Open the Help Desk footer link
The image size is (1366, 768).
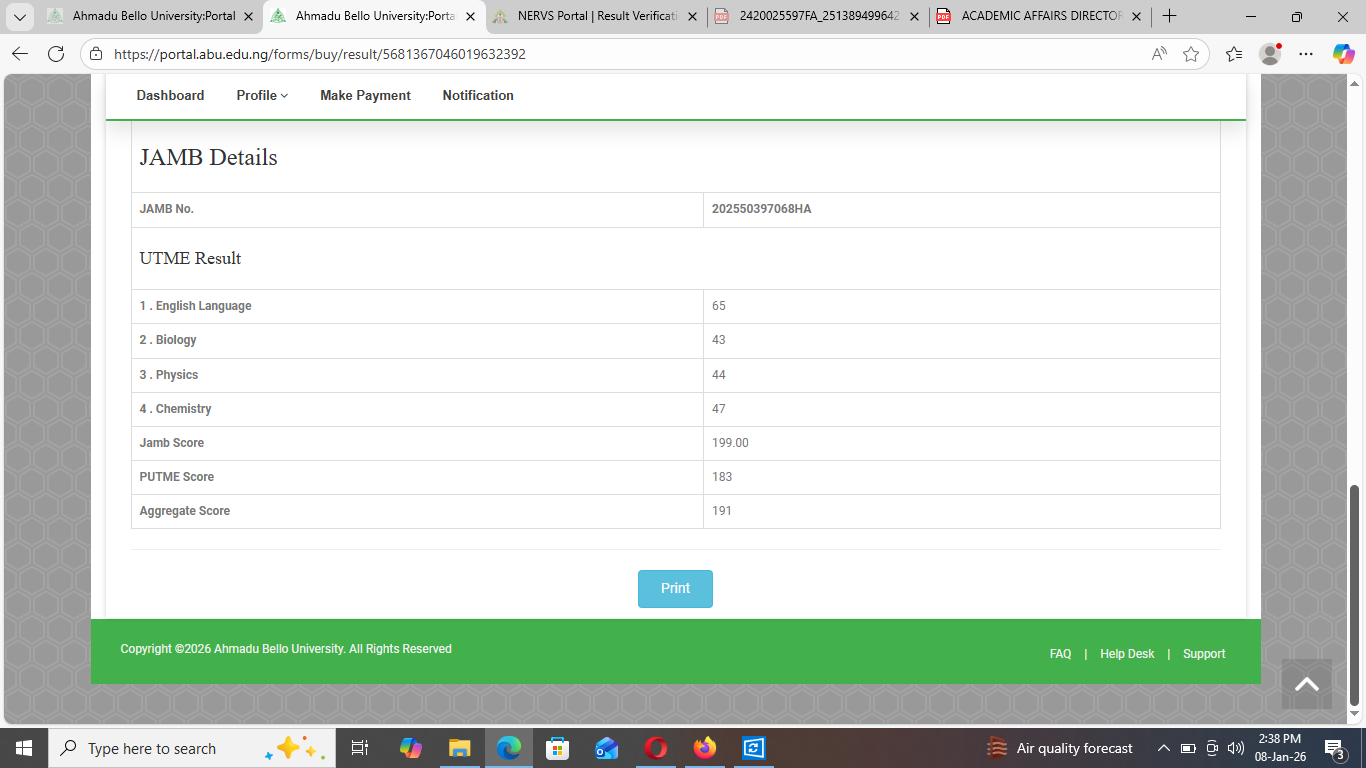click(x=1127, y=654)
